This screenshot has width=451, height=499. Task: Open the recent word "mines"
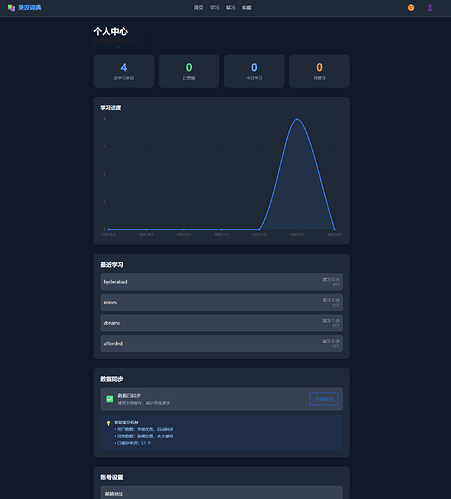coord(222,302)
